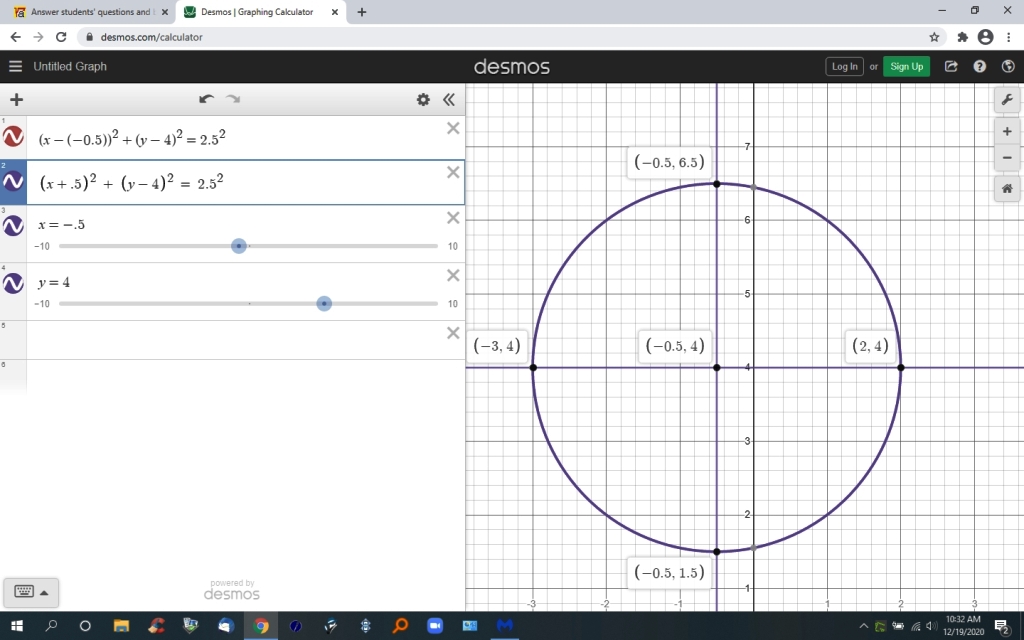Reload the Desmos page
This screenshot has height=640, width=1024.
(61, 37)
